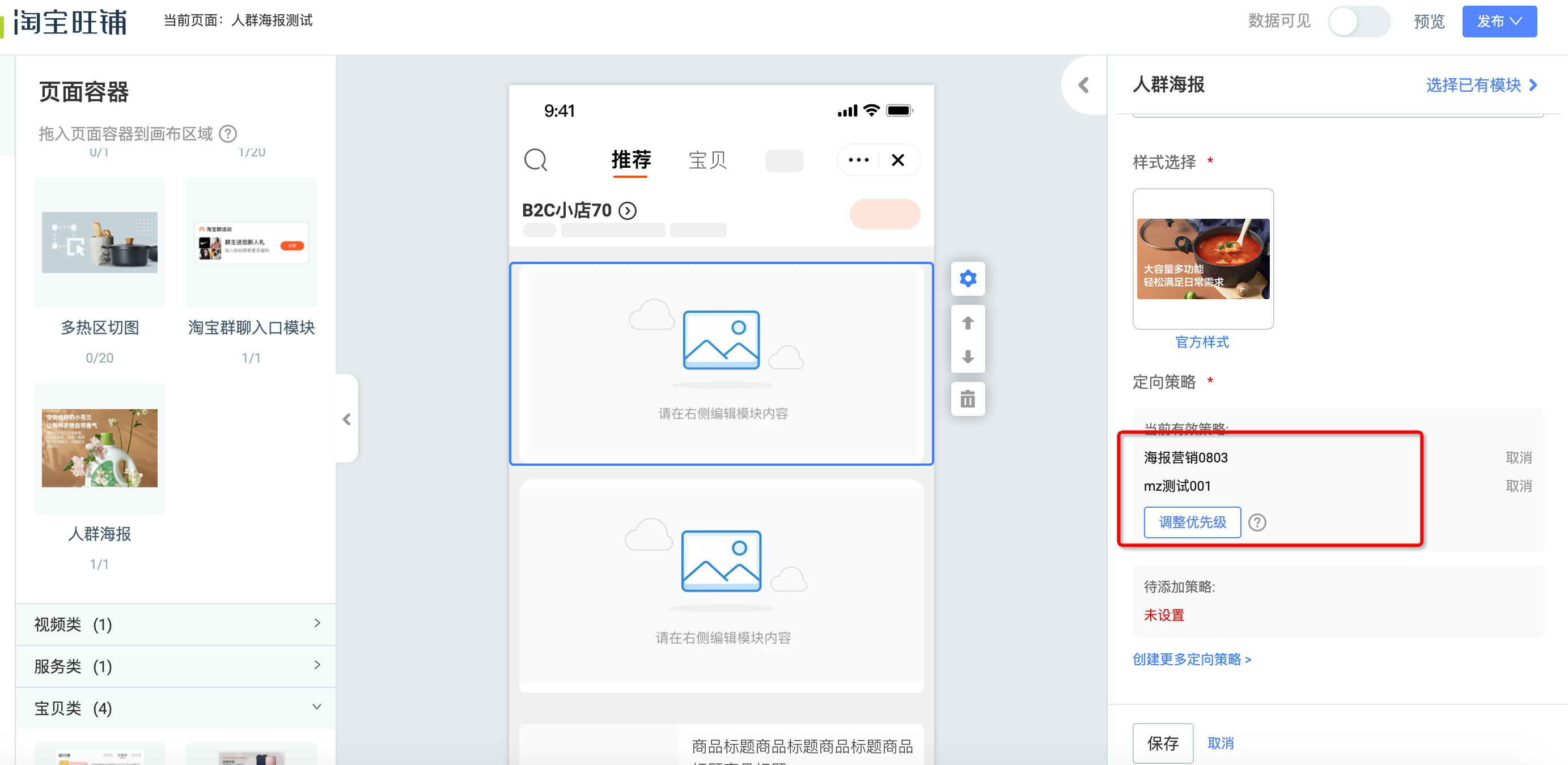Click the B2C小店70 shop name
Screen dimensions: 1568x765
pos(567,211)
